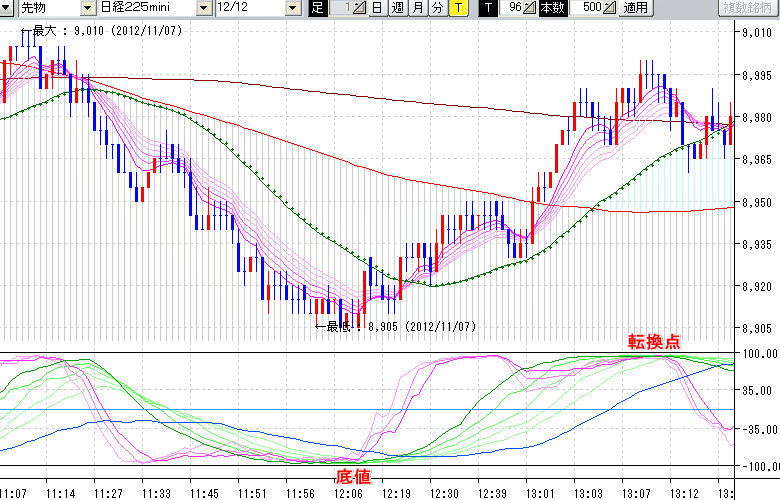The width and height of the screenshot is (780, 500).
Task: Toggle the yellow T tick button
Action: (x=457, y=8)
